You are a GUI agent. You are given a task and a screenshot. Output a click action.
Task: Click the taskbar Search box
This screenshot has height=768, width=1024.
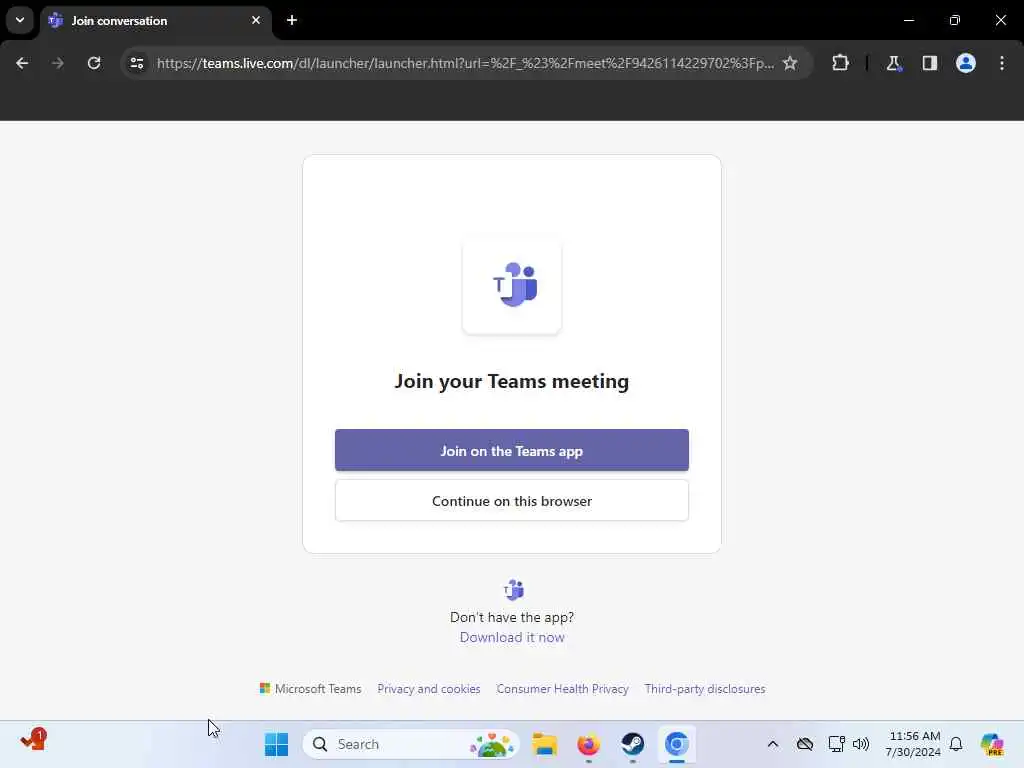click(x=411, y=744)
